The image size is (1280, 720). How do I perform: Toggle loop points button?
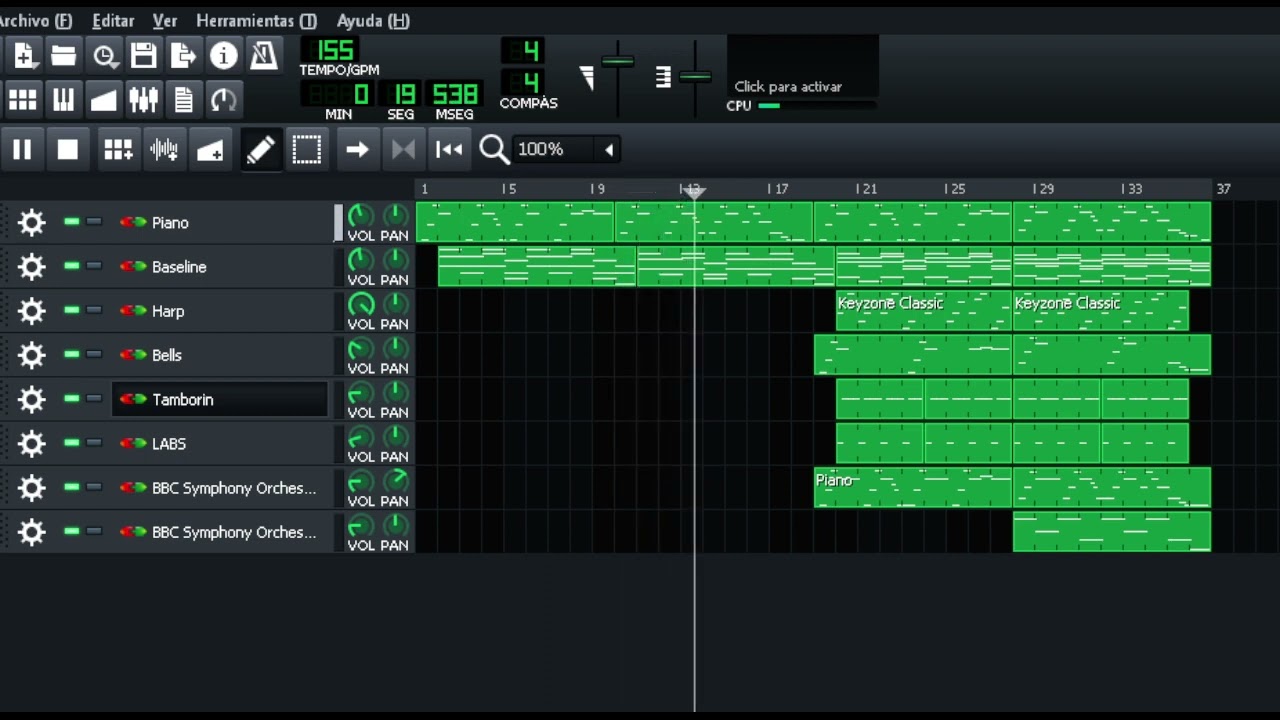(403, 150)
